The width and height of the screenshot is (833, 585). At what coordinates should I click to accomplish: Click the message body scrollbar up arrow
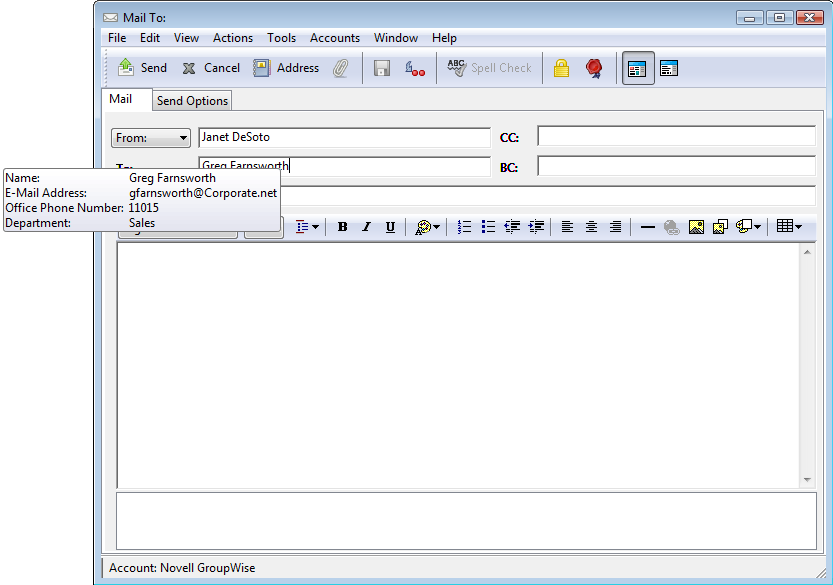(x=807, y=252)
